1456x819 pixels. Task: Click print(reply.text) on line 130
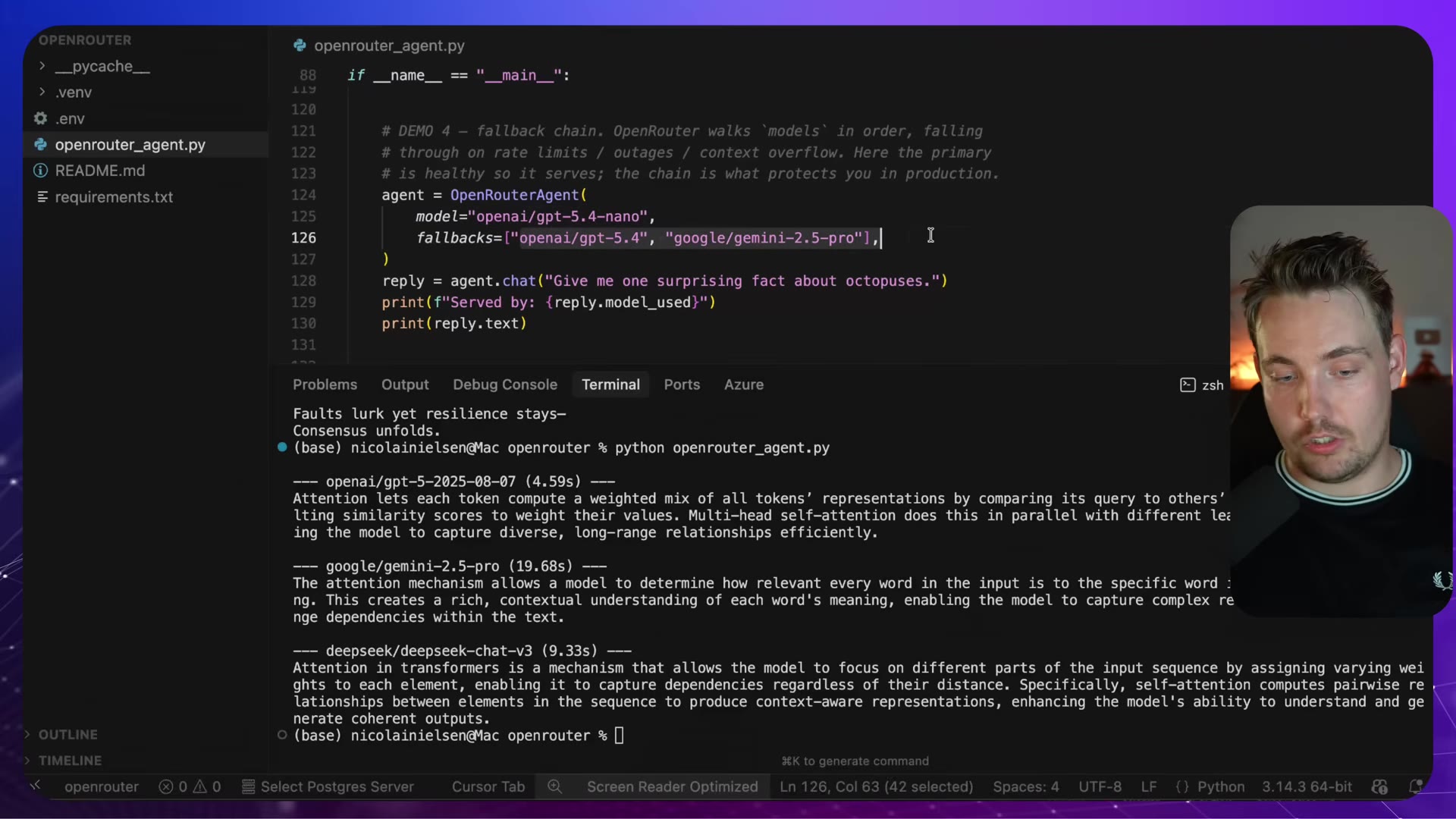[x=453, y=323]
